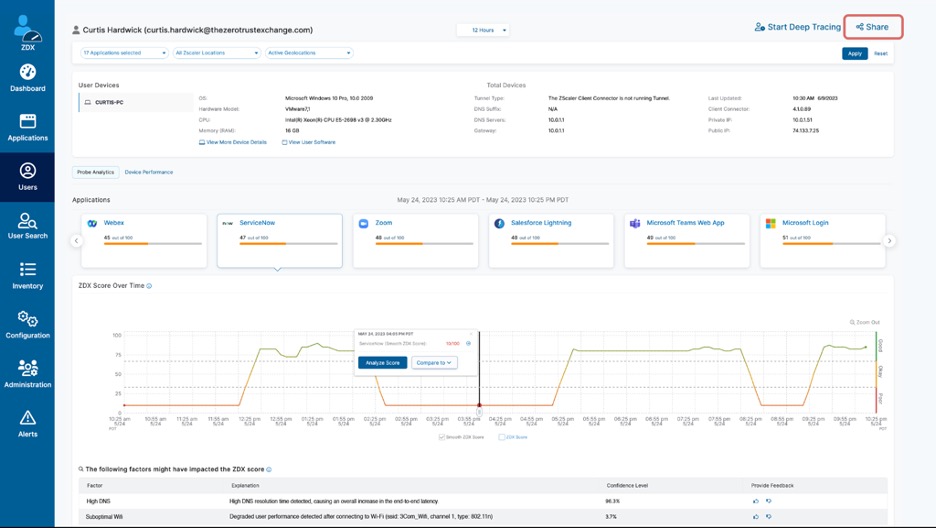Select the Probe Analytics tab
The image size is (936, 528).
pyautogui.click(x=96, y=172)
